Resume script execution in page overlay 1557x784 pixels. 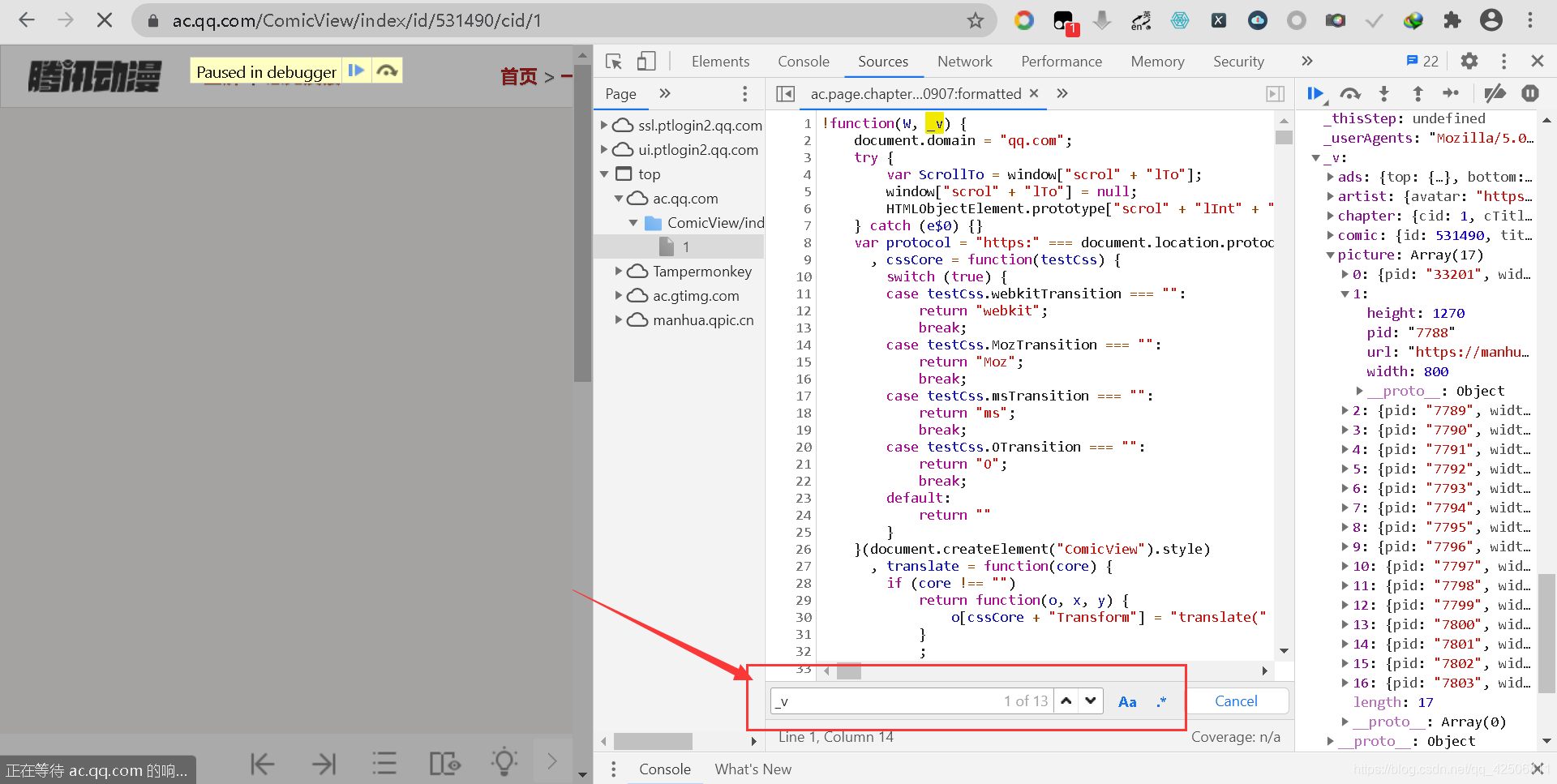pyautogui.click(x=356, y=71)
